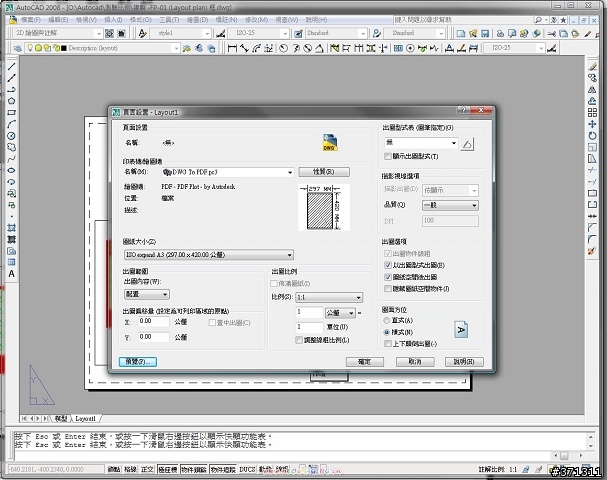The height and width of the screenshot is (480, 607).
Task: Select the Rotate modify tool
Action: [x=592, y=136]
